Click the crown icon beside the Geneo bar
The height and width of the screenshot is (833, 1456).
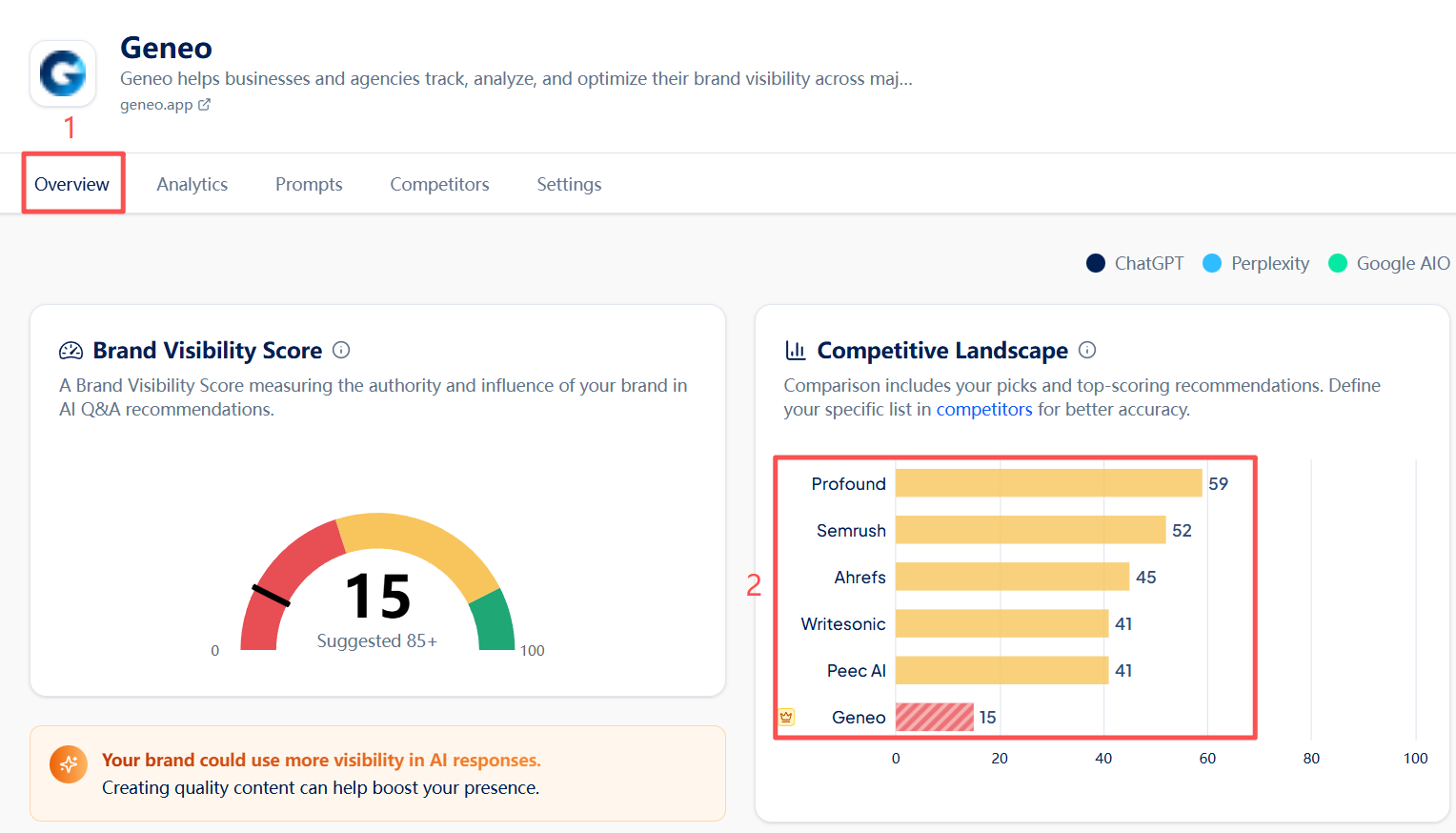tap(784, 717)
